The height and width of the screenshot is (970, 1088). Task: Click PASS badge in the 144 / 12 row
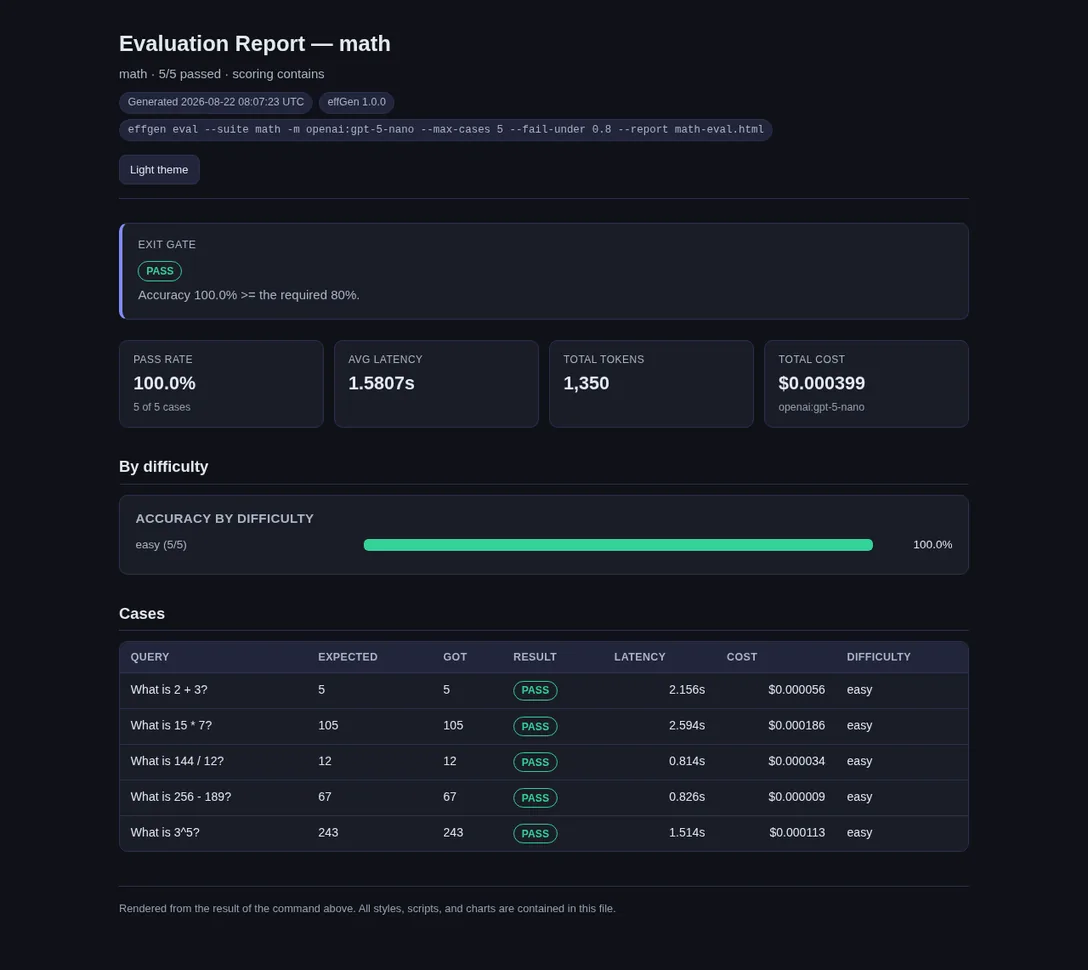(x=535, y=762)
